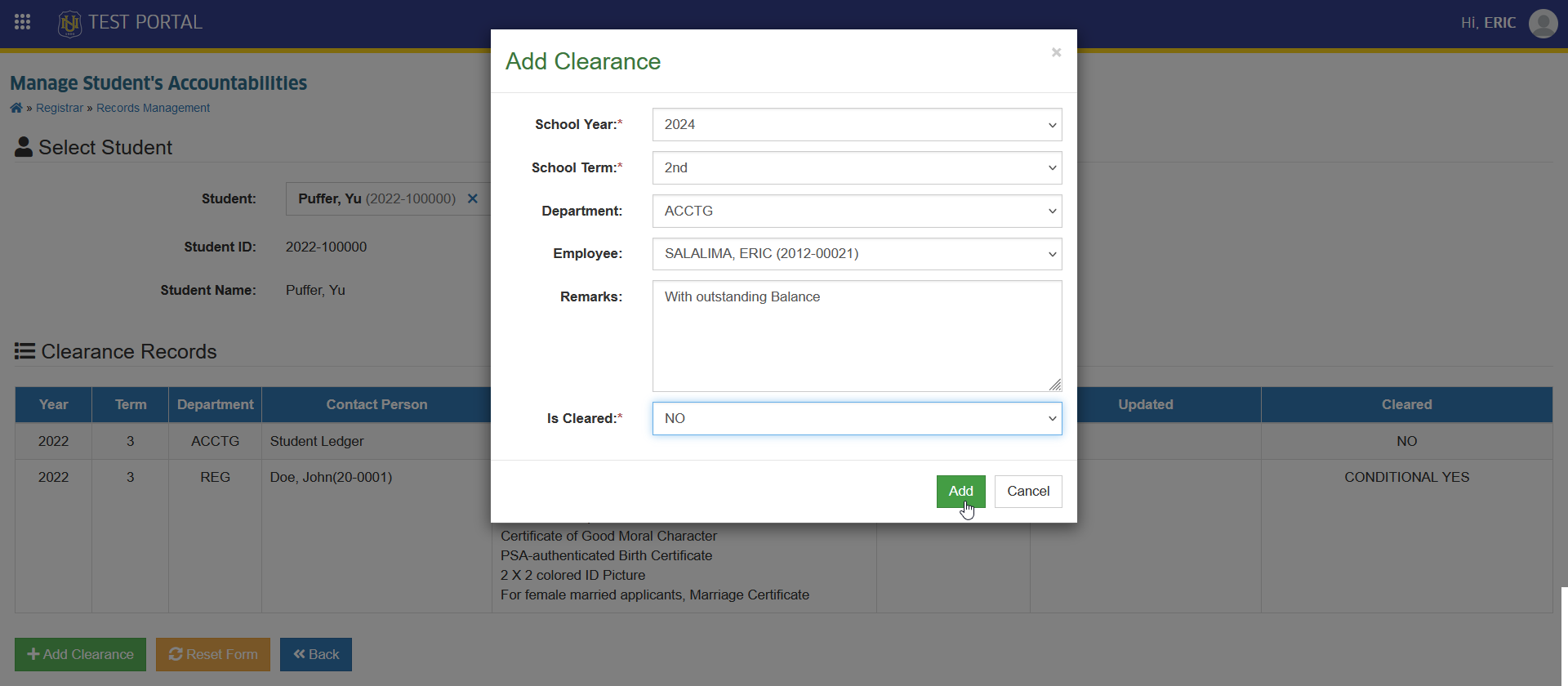Remove selected student Puffer, Yu with the X
The image size is (1568, 686).
click(472, 198)
